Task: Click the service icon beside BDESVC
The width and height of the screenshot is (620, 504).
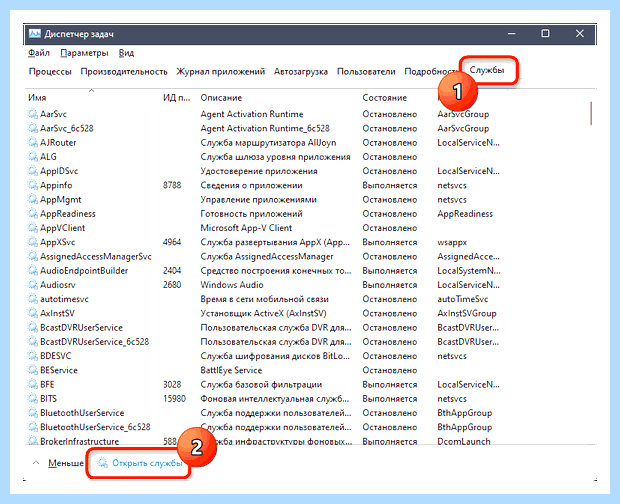Action: [x=33, y=356]
